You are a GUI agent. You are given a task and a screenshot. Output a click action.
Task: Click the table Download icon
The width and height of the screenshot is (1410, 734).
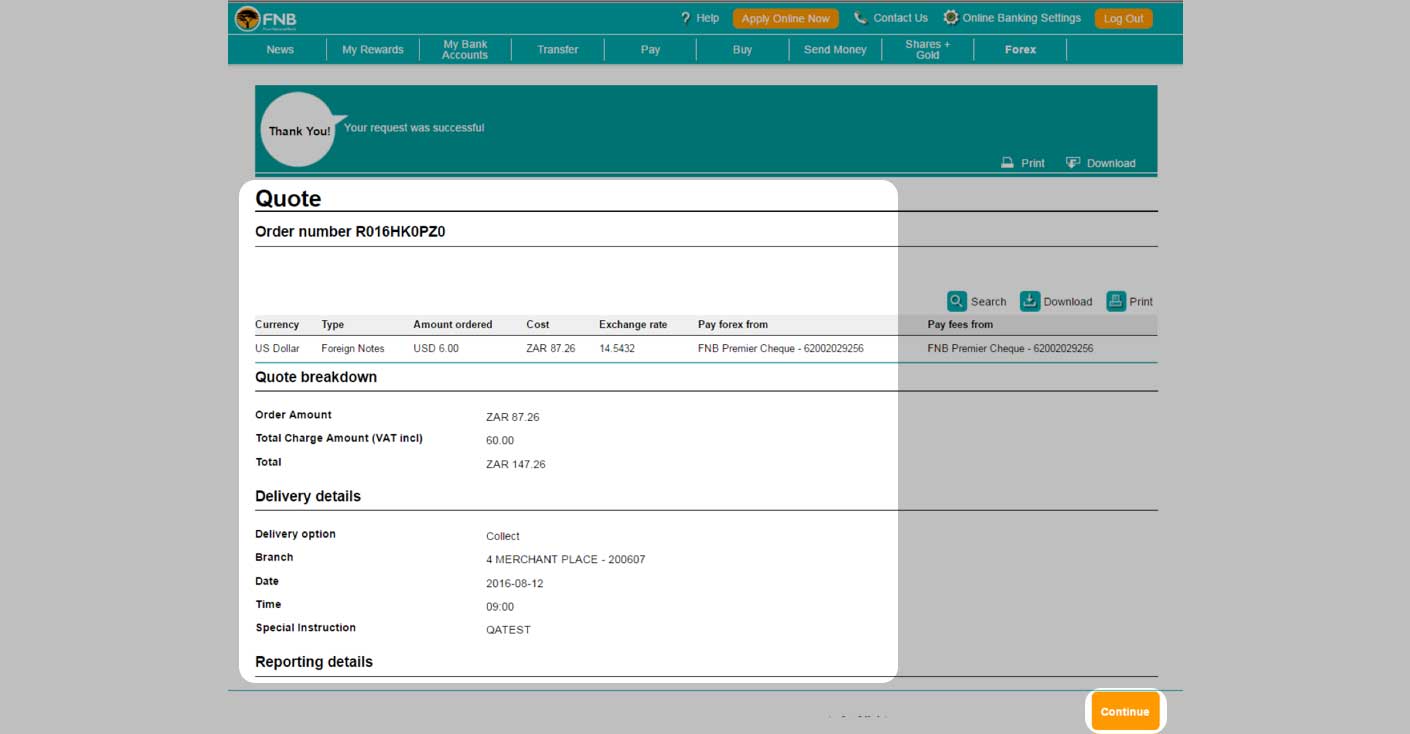pyautogui.click(x=1030, y=301)
